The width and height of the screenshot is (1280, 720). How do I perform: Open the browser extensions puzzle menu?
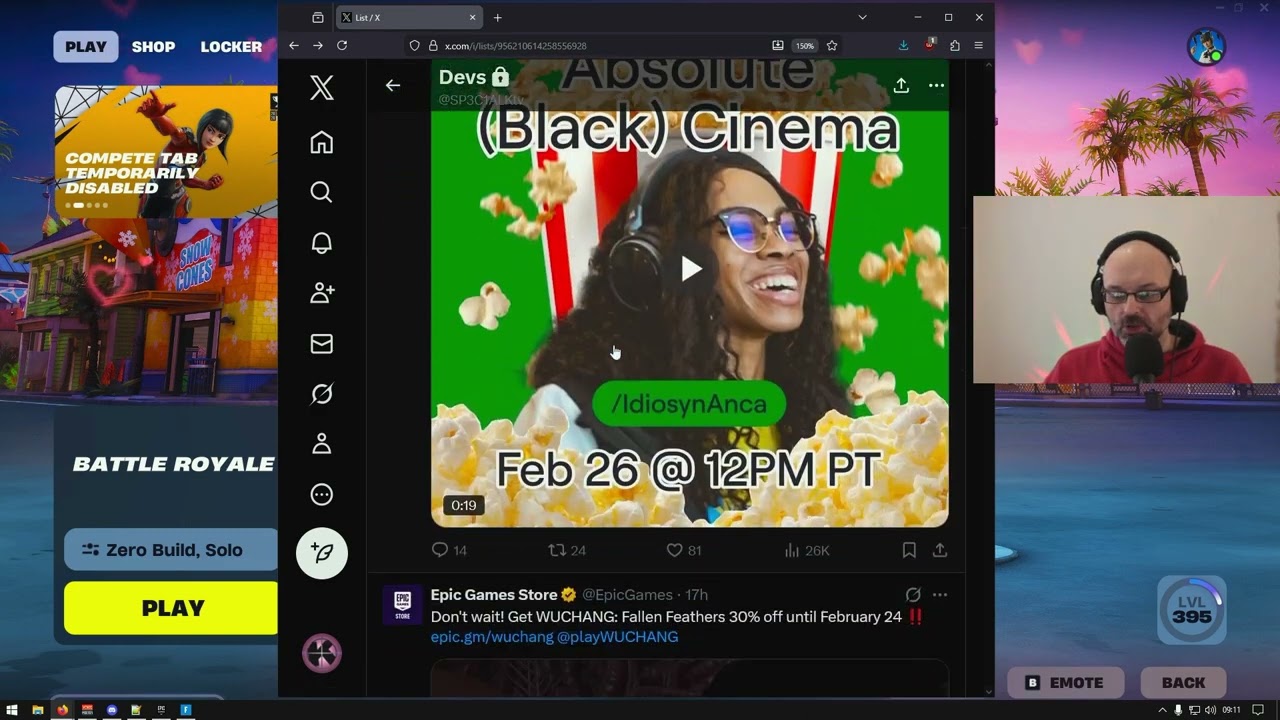[x=955, y=46]
